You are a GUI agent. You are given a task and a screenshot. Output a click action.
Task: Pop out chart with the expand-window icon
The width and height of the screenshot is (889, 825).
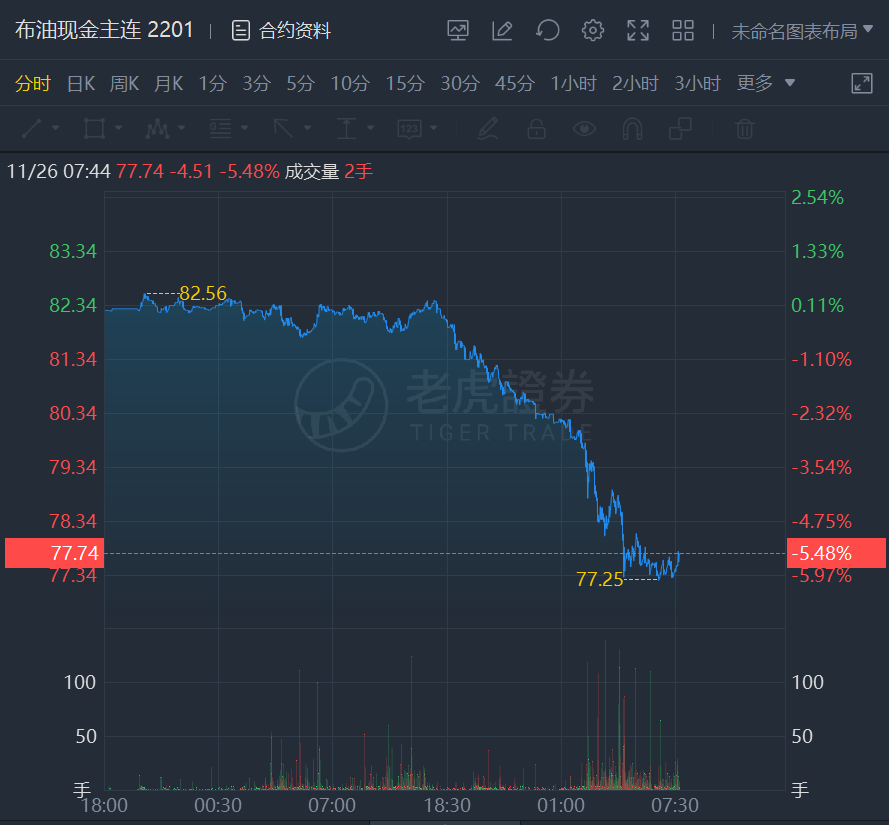point(861,83)
